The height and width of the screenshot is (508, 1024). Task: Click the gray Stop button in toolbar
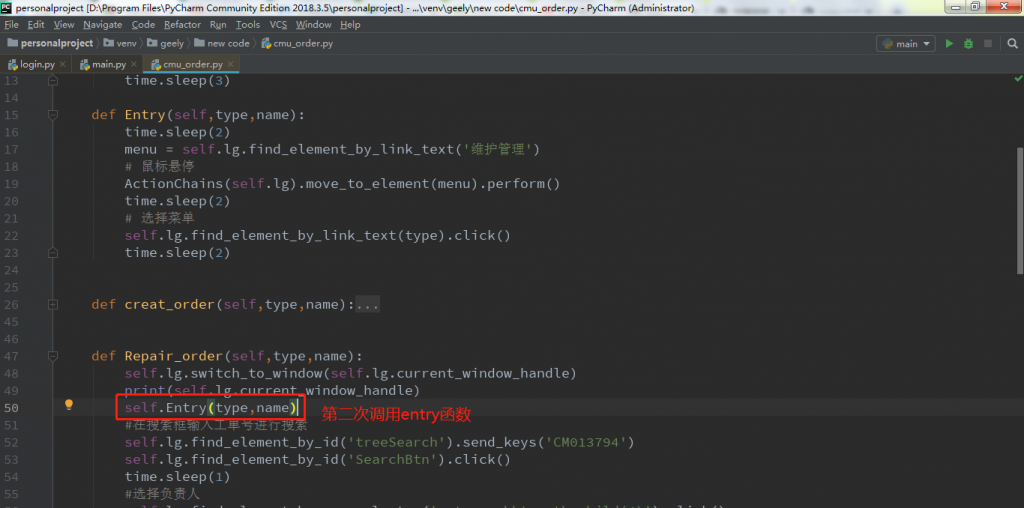point(987,44)
